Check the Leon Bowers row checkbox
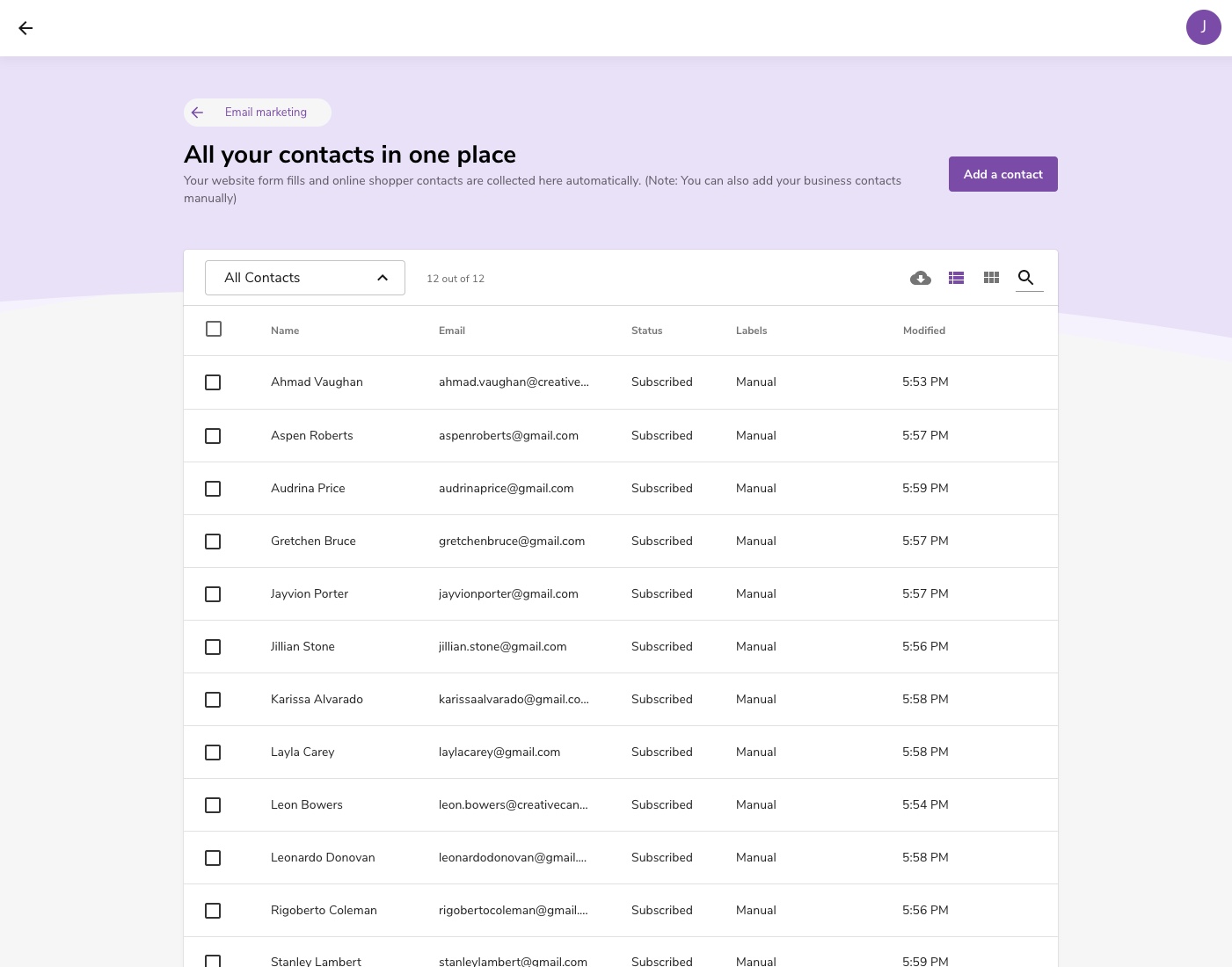The width and height of the screenshot is (1232, 967). tap(213, 805)
